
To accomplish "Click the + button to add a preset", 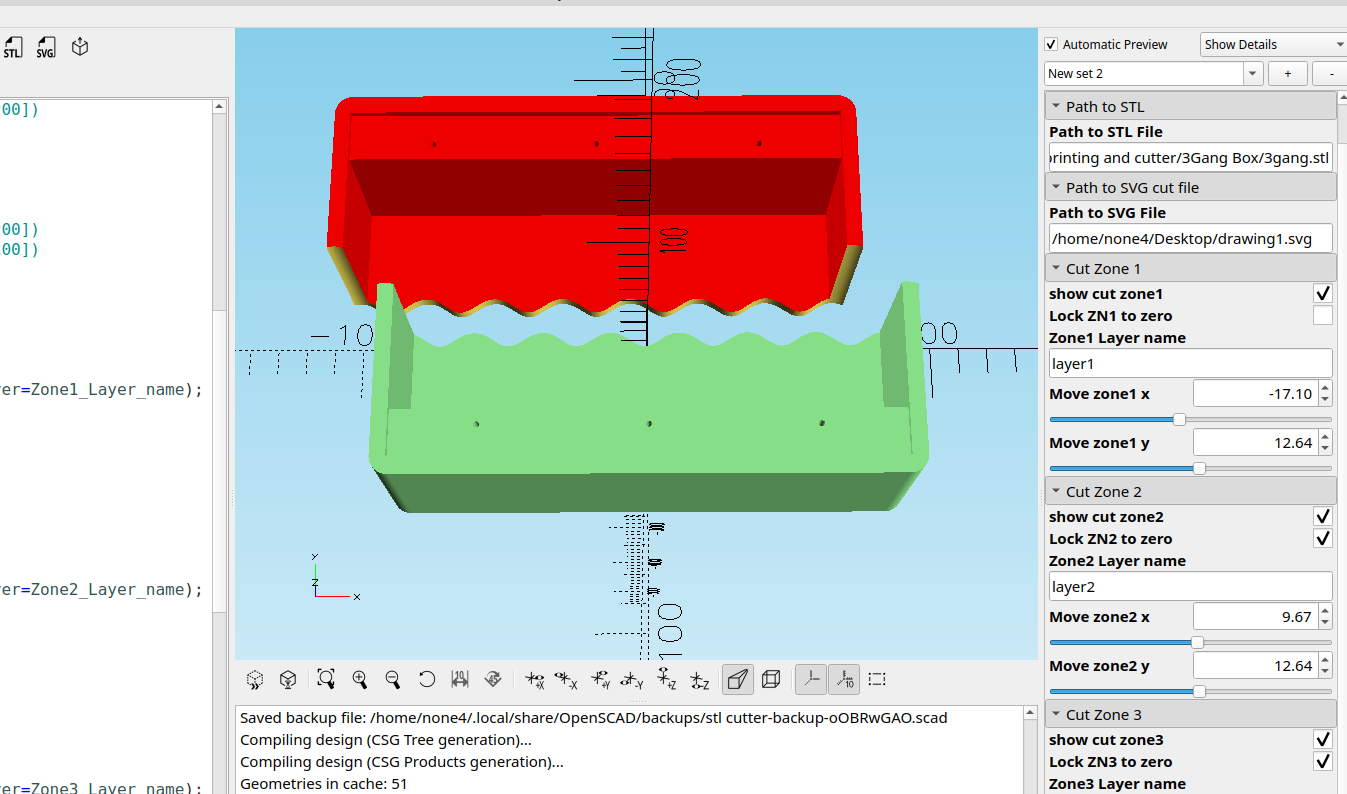I will [x=1287, y=73].
